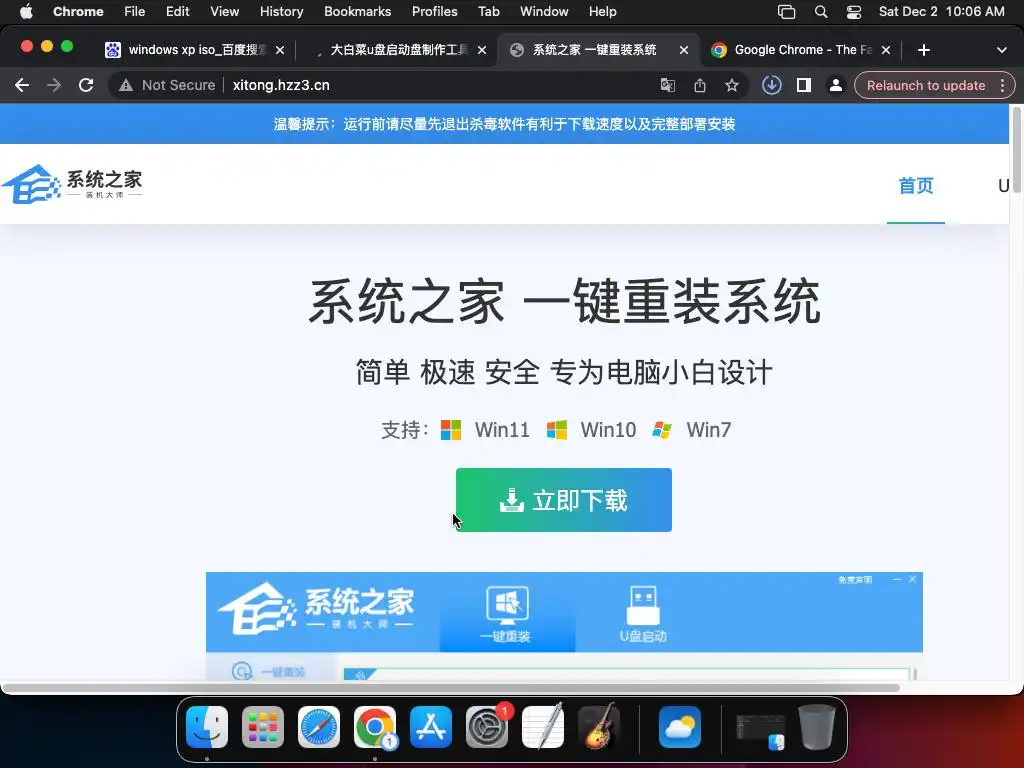Viewport: 1024px width, 768px height.
Task: Click the 立即下载 download button
Action: point(564,500)
